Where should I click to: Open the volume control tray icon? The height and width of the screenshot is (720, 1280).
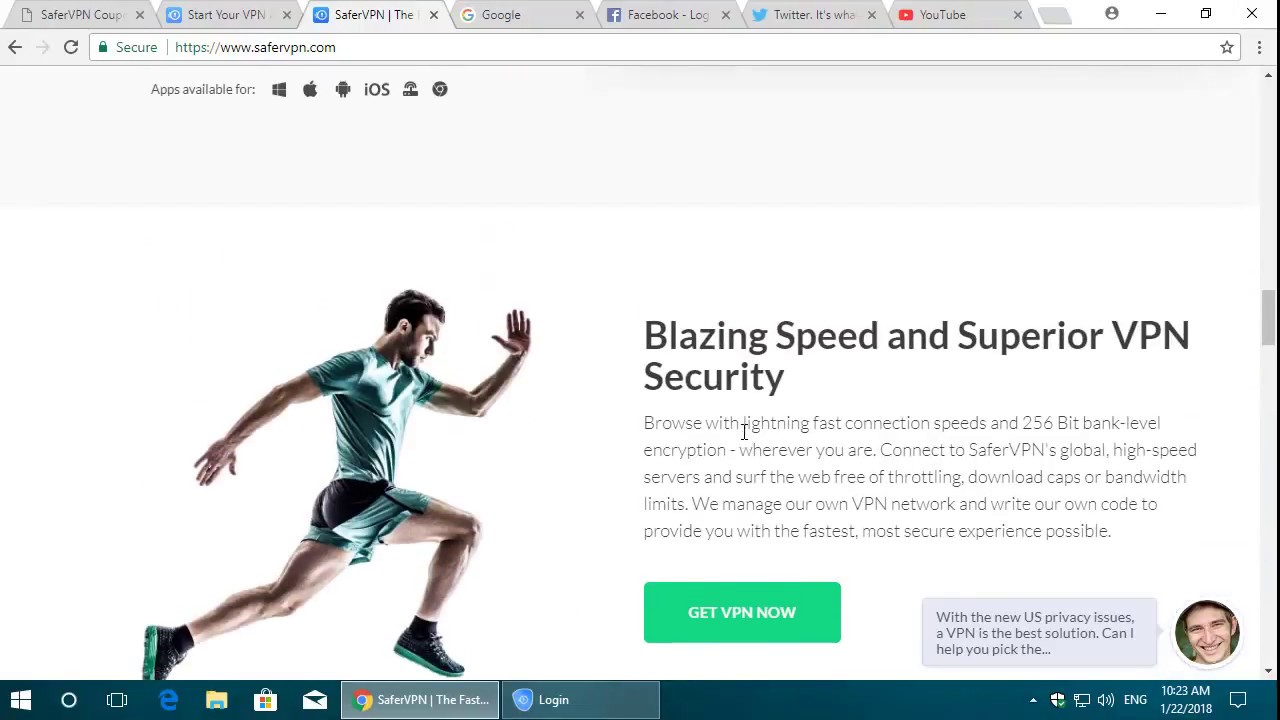tap(1106, 700)
